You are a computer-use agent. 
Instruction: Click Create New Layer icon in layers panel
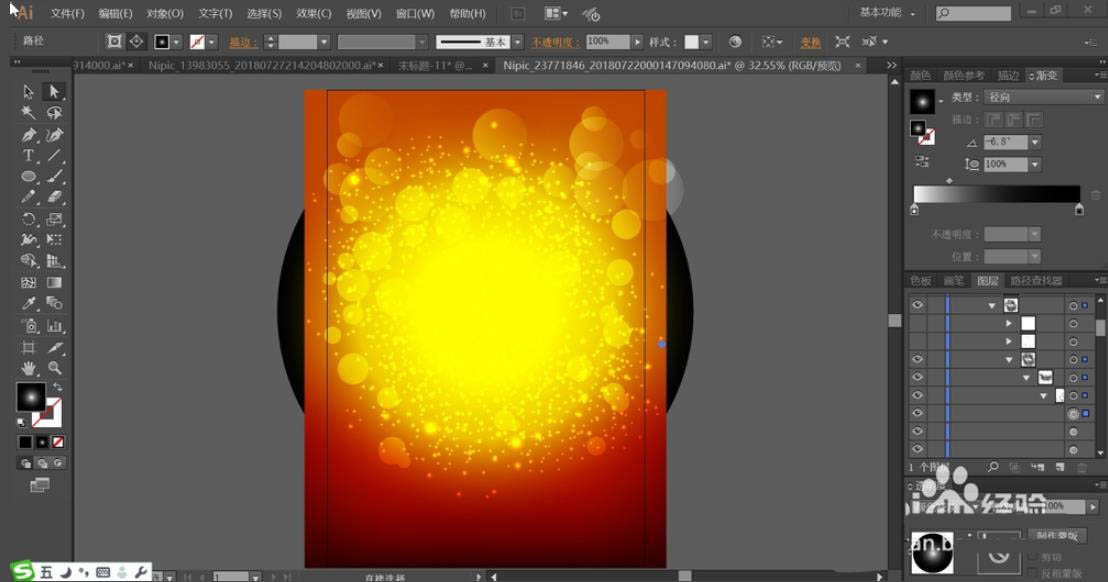click(1060, 467)
